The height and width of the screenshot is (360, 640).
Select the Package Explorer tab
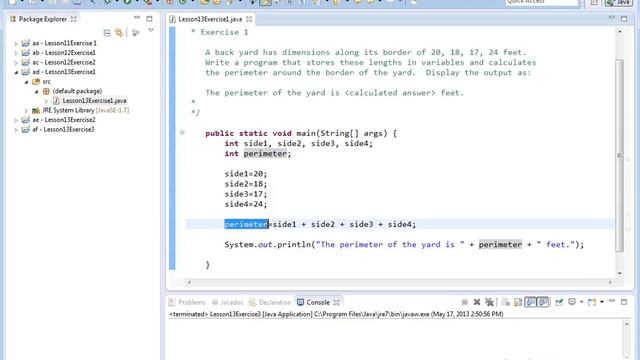pyautogui.click(x=42, y=19)
